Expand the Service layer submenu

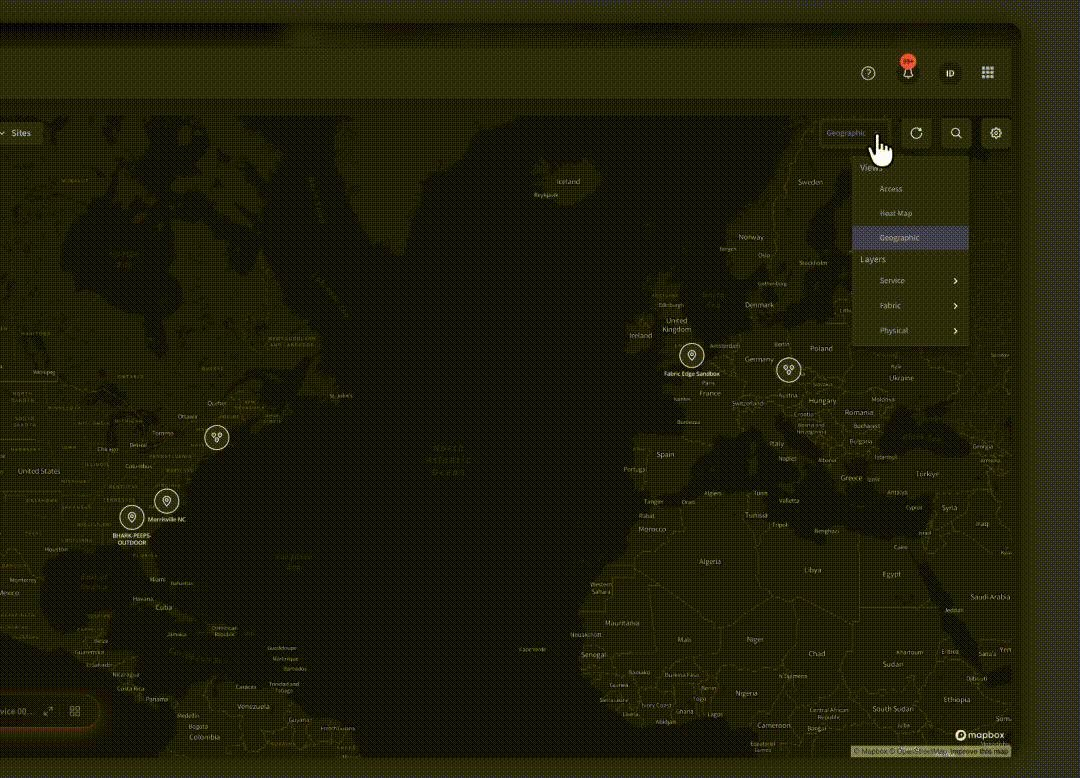911,281
